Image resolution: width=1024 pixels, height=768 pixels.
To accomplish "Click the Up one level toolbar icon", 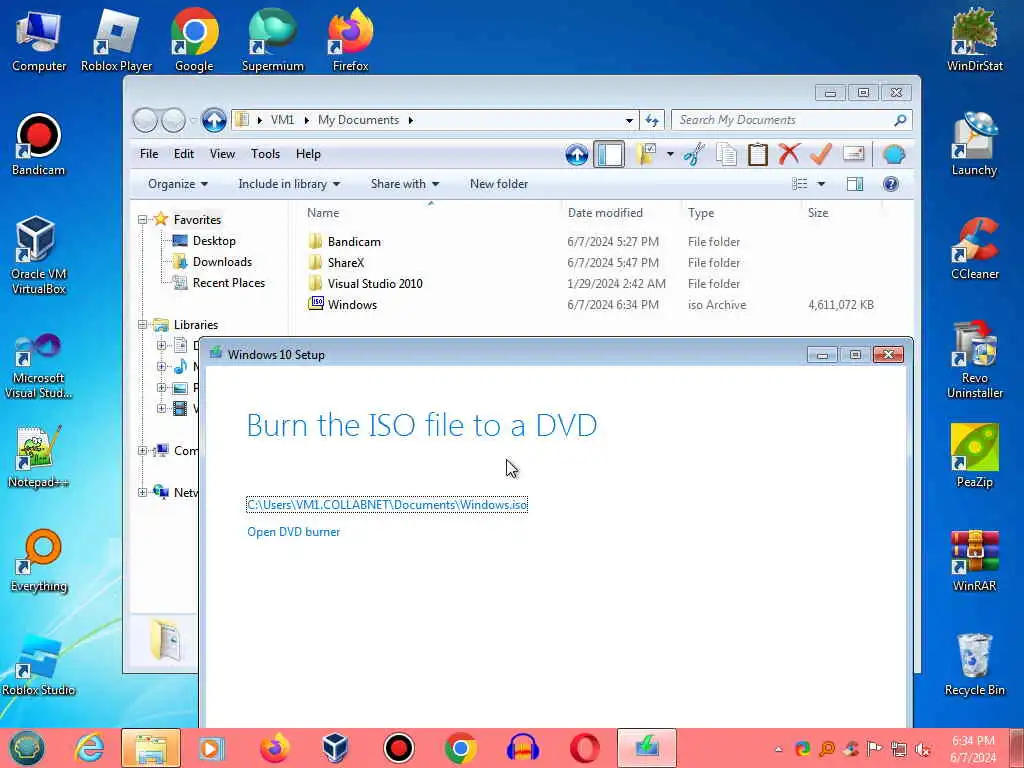I will (x=577, y=155).
